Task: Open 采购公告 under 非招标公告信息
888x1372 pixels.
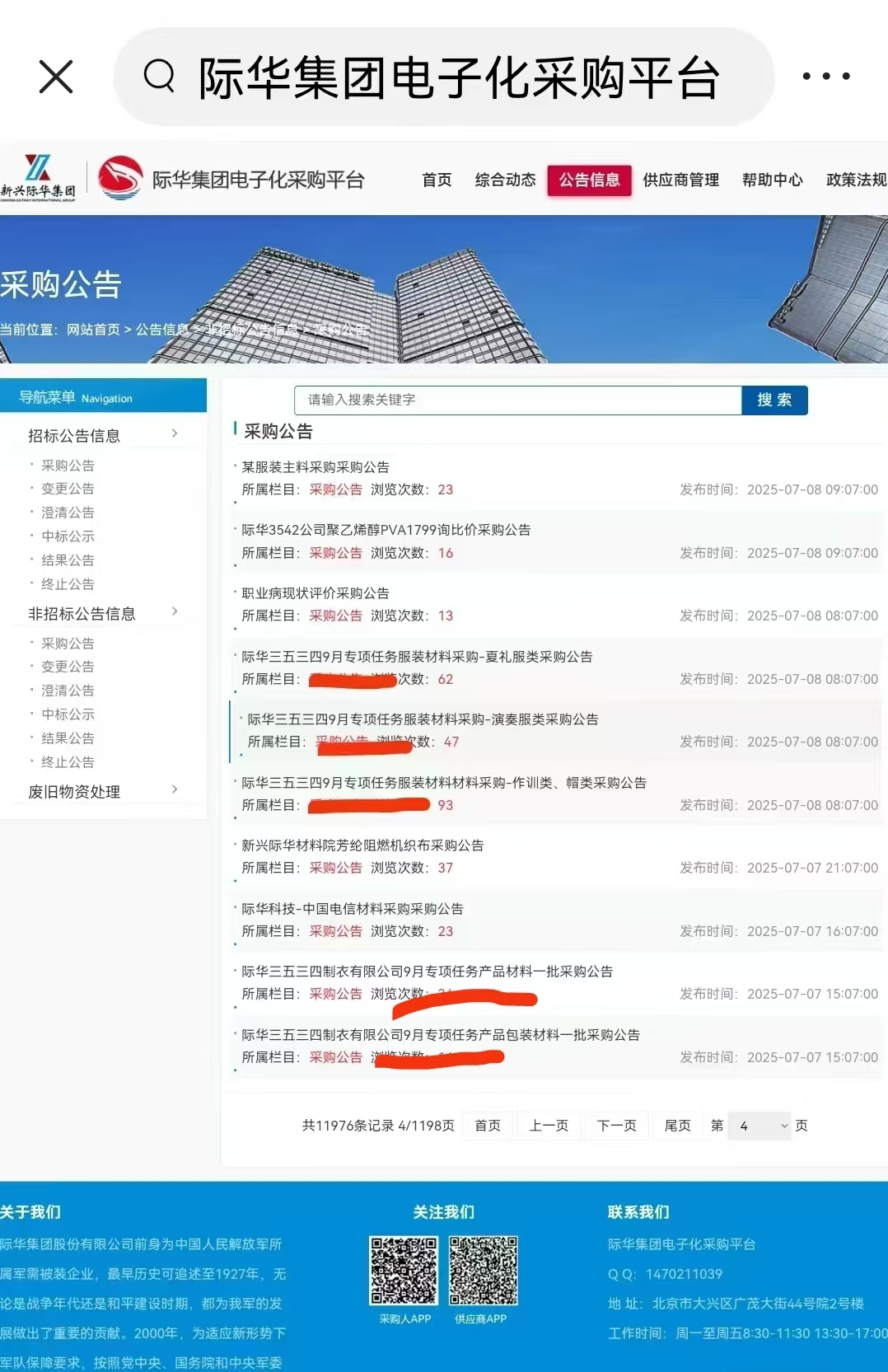Action: (x=68, y=644)
